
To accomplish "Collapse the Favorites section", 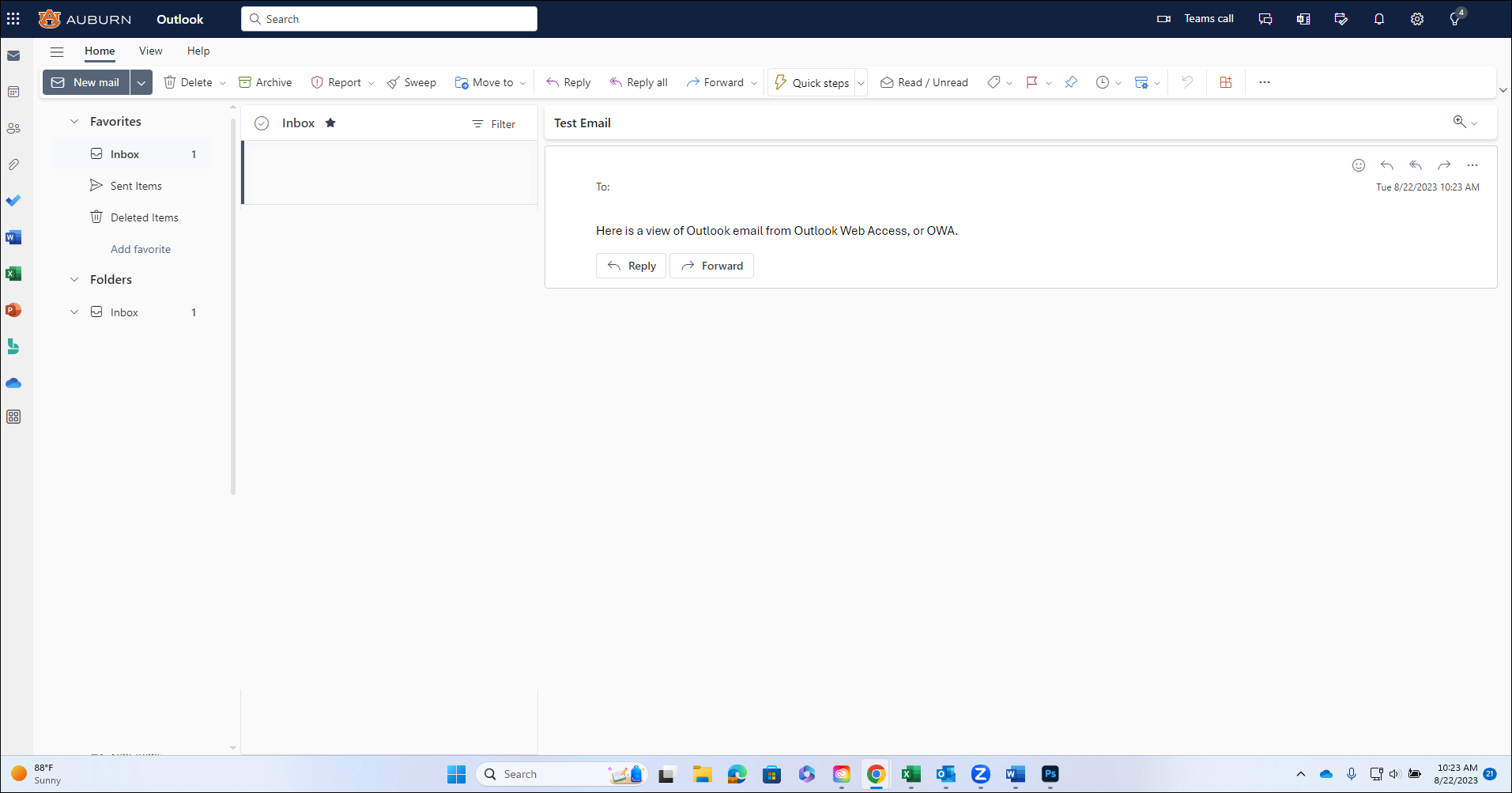I will [74, 121].
